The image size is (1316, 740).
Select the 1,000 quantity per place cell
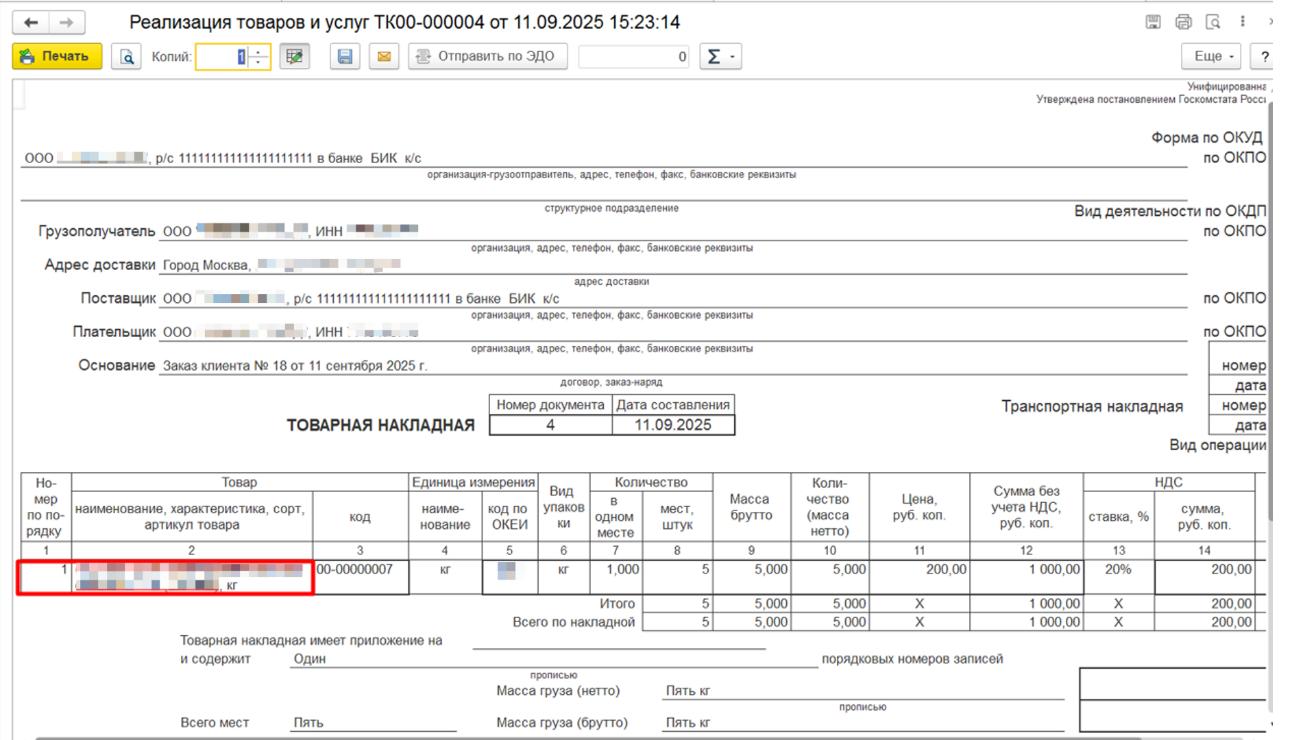[616, 577]
